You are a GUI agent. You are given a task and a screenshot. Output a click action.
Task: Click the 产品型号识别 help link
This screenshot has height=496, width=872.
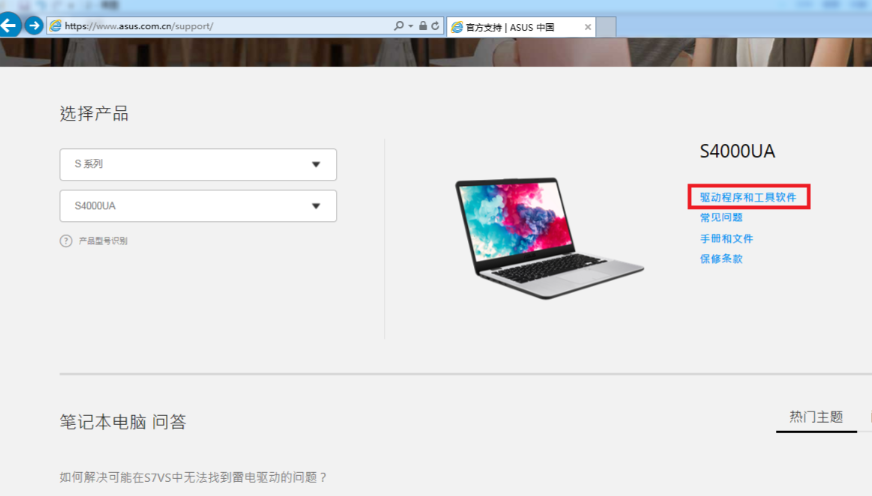[x=103, y=241]
